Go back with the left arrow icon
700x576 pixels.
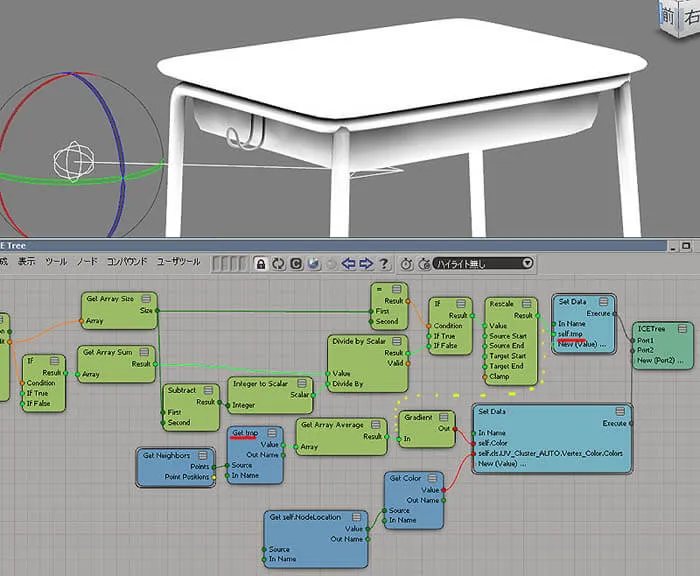coord(349,263)
